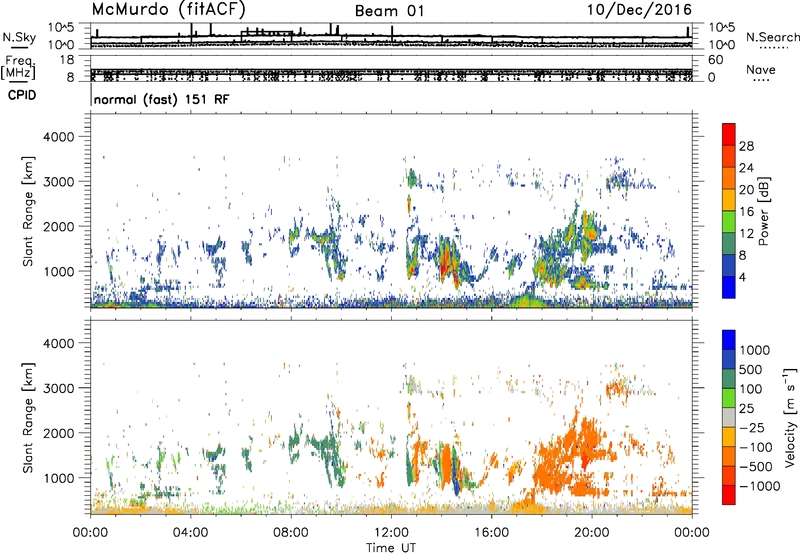The width and height of the screenshot is (800, 554).
Task: Click the 'Nave' legend label
Action: pyautogui.click(x=761, y=69)
